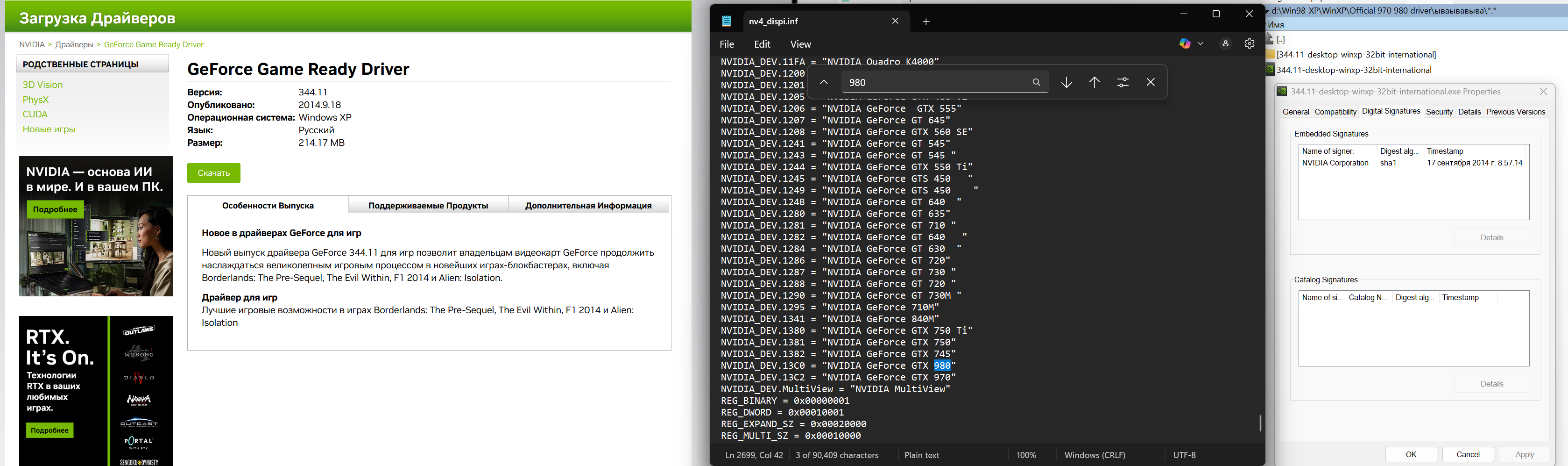Find the previous match with the up arrow

[x=1095, y=82]
